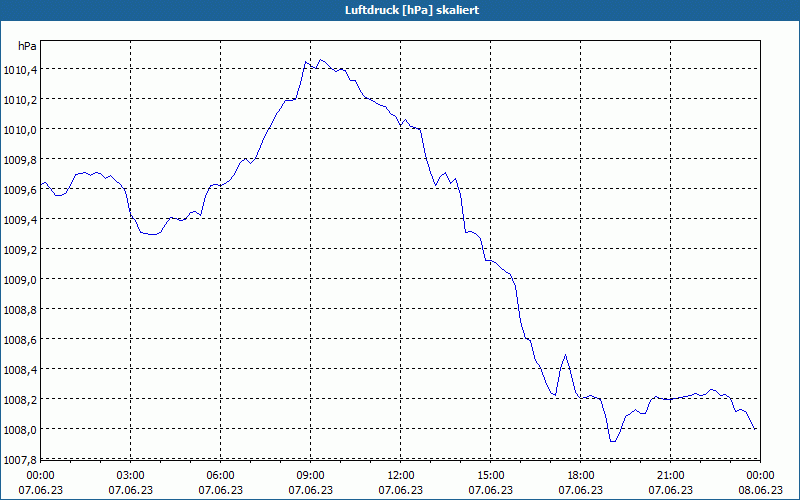The width and height of the screenshot is (800, 500).
Task: Click the 1008,0 y-axis label
Action: coord(20,430)
